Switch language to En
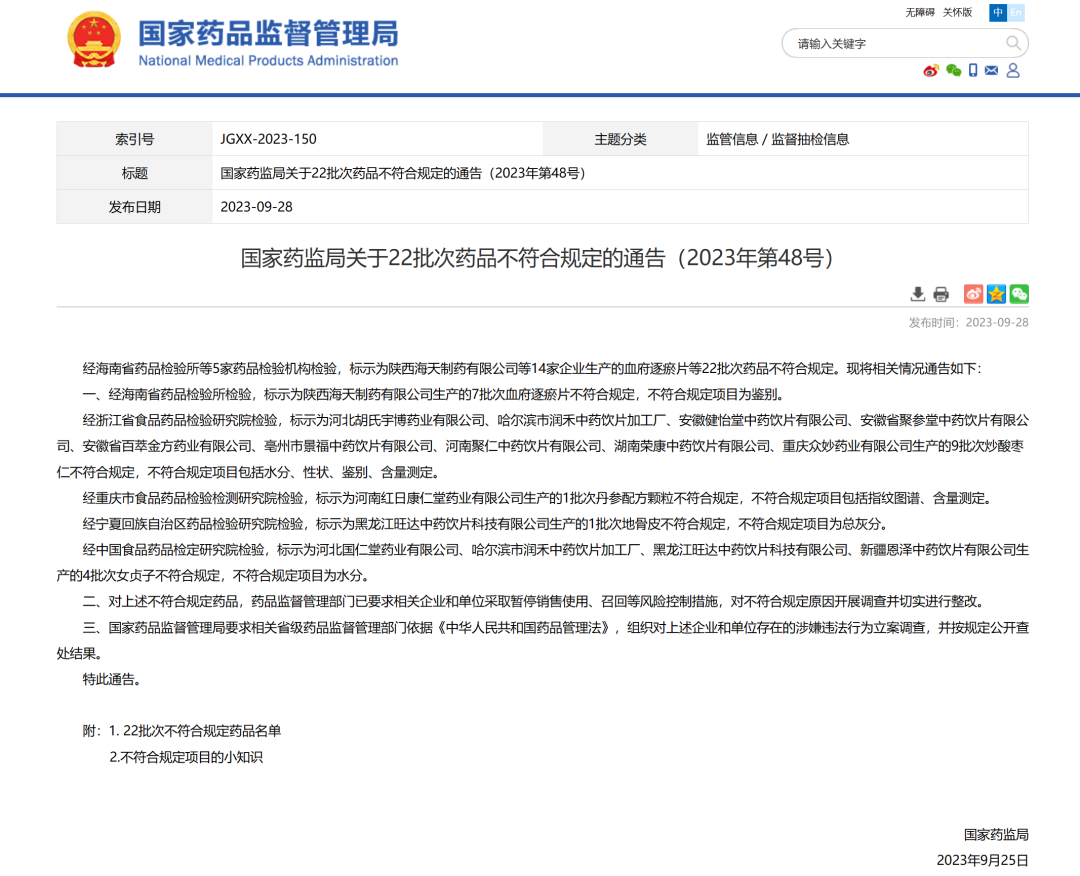Screen dimensions: 1080x876 [1016, 12]
